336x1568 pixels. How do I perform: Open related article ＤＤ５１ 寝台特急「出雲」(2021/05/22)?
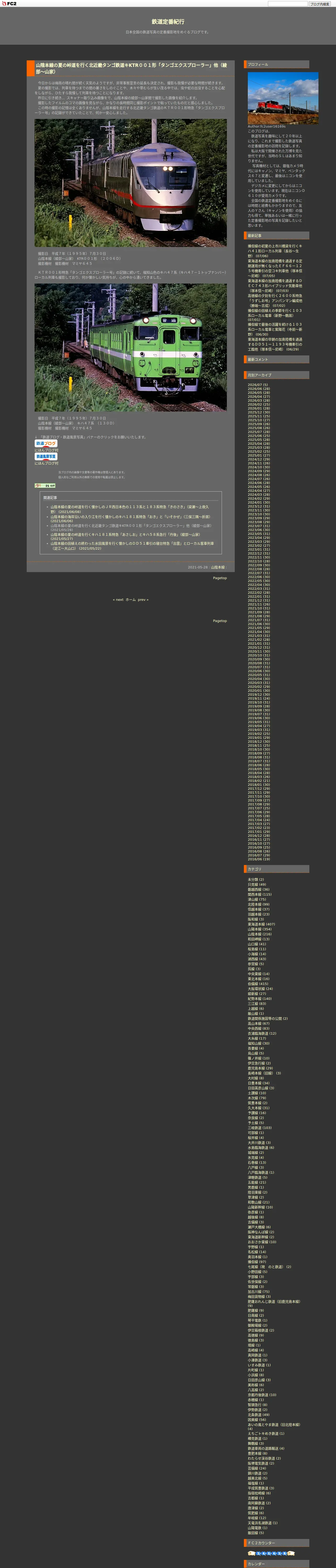132,546
